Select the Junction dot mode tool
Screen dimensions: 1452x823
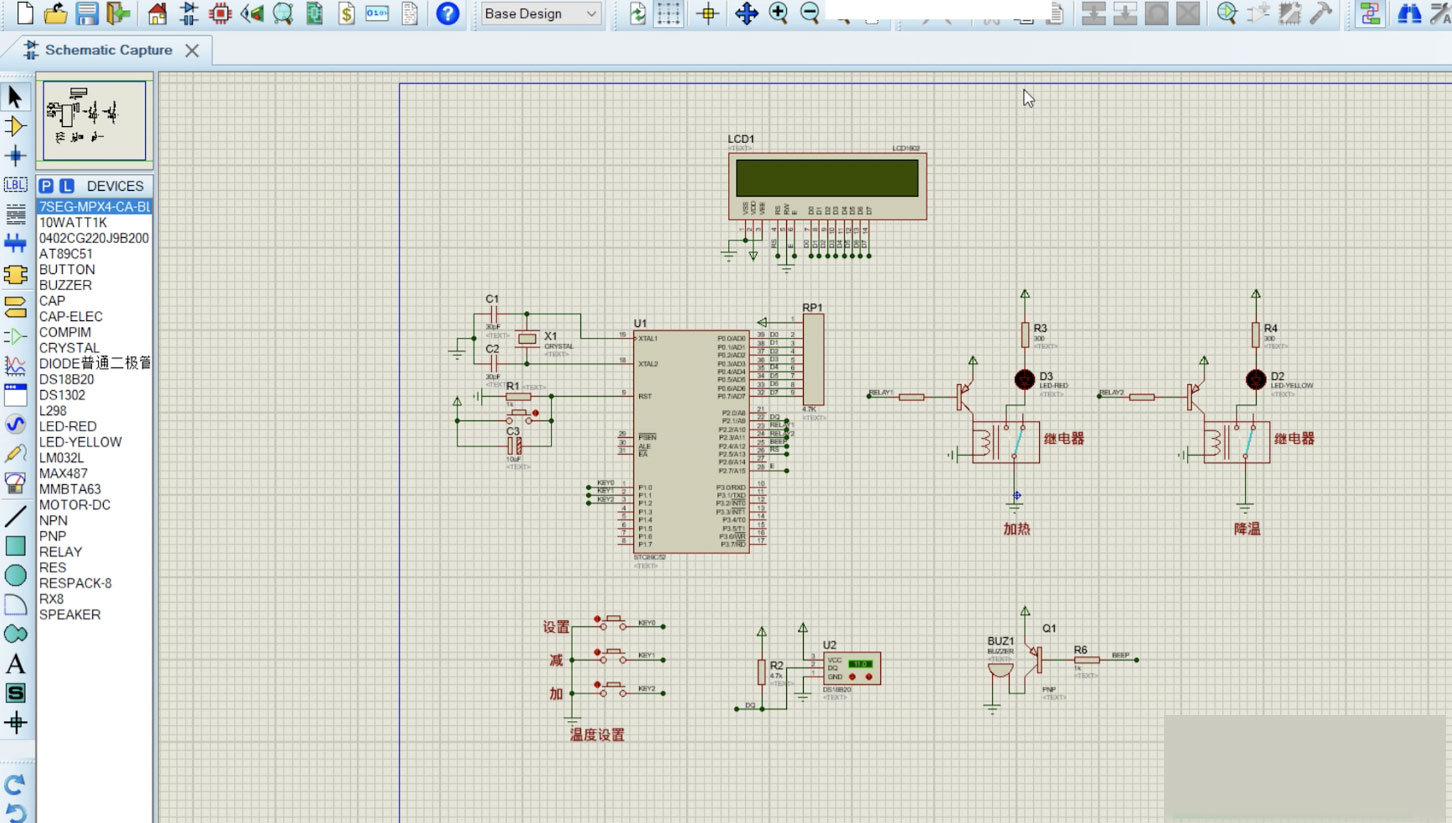coord(15,156)
